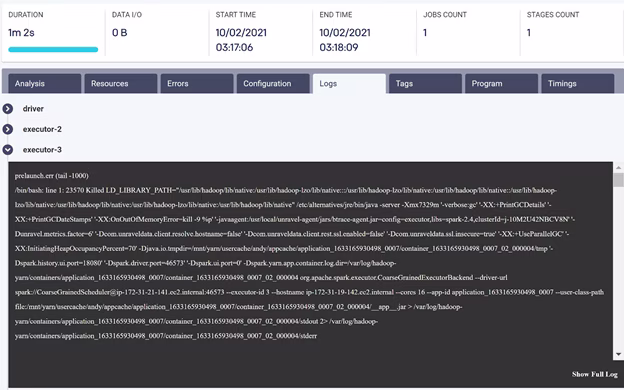Screen dimensions: 624x390
Task: Switch to the Configuration tab
Action: [273, 84]
